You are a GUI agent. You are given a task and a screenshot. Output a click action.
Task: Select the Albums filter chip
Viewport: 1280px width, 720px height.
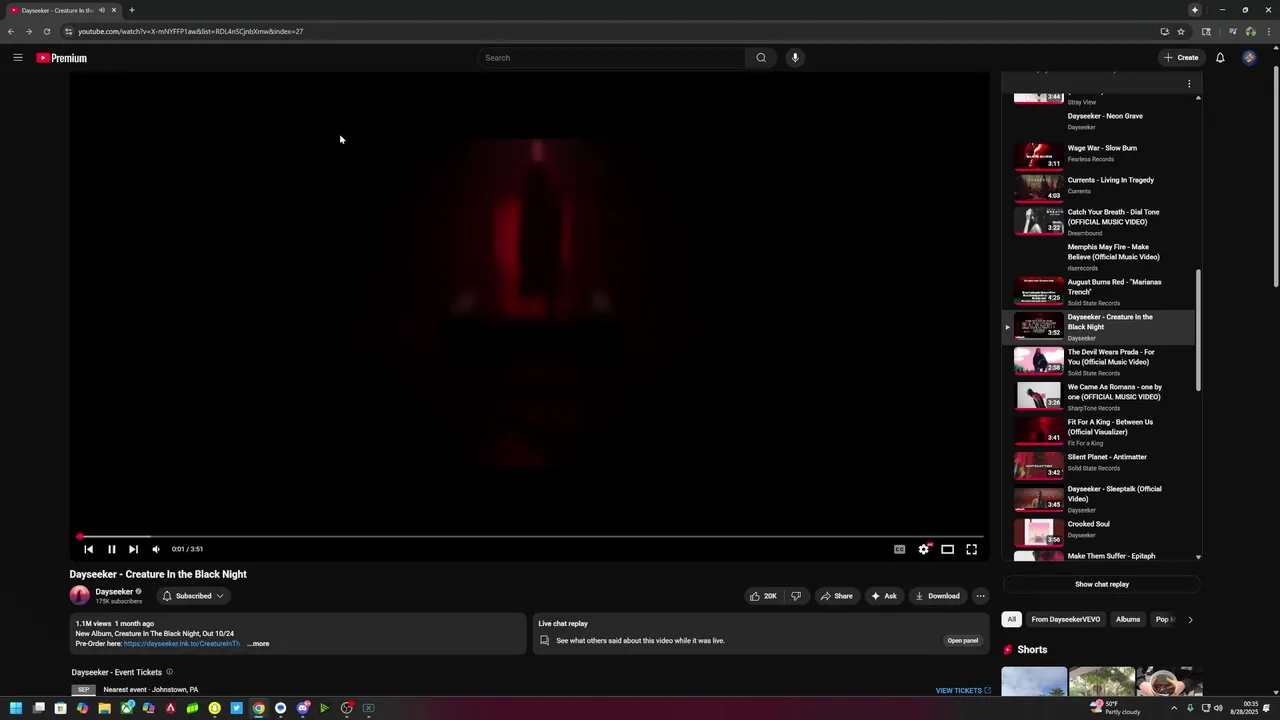[x=1128, y=619]
